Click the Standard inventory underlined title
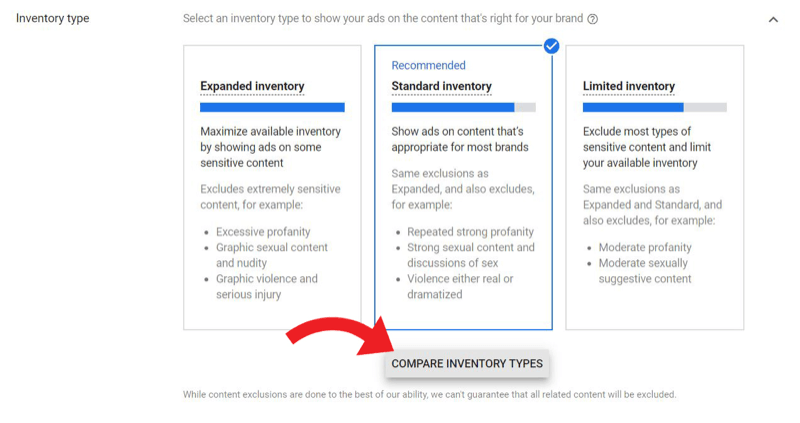Screen dimensions: 800x423 click(x=441, y=87)
